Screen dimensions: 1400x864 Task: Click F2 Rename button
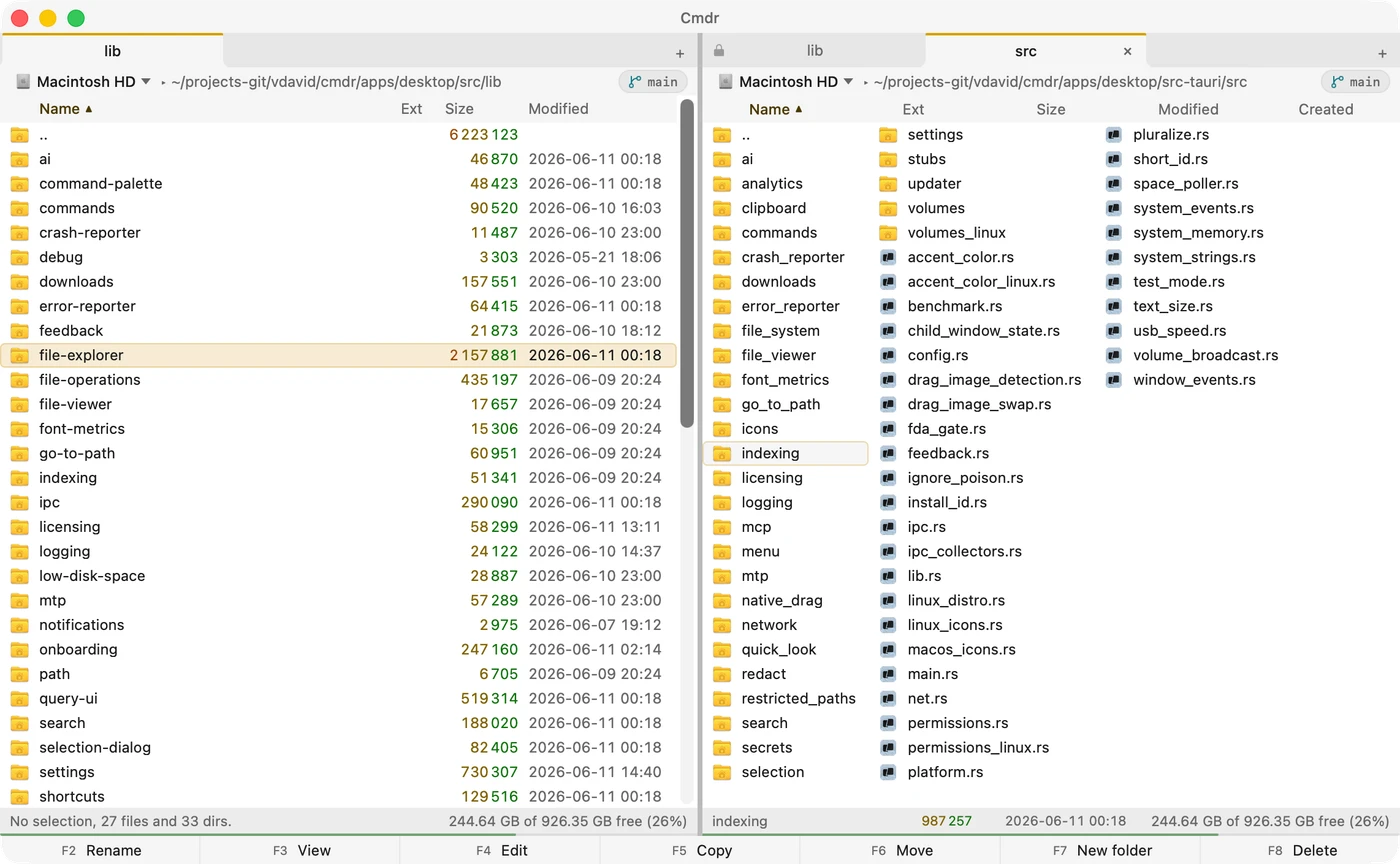point(100,850)
